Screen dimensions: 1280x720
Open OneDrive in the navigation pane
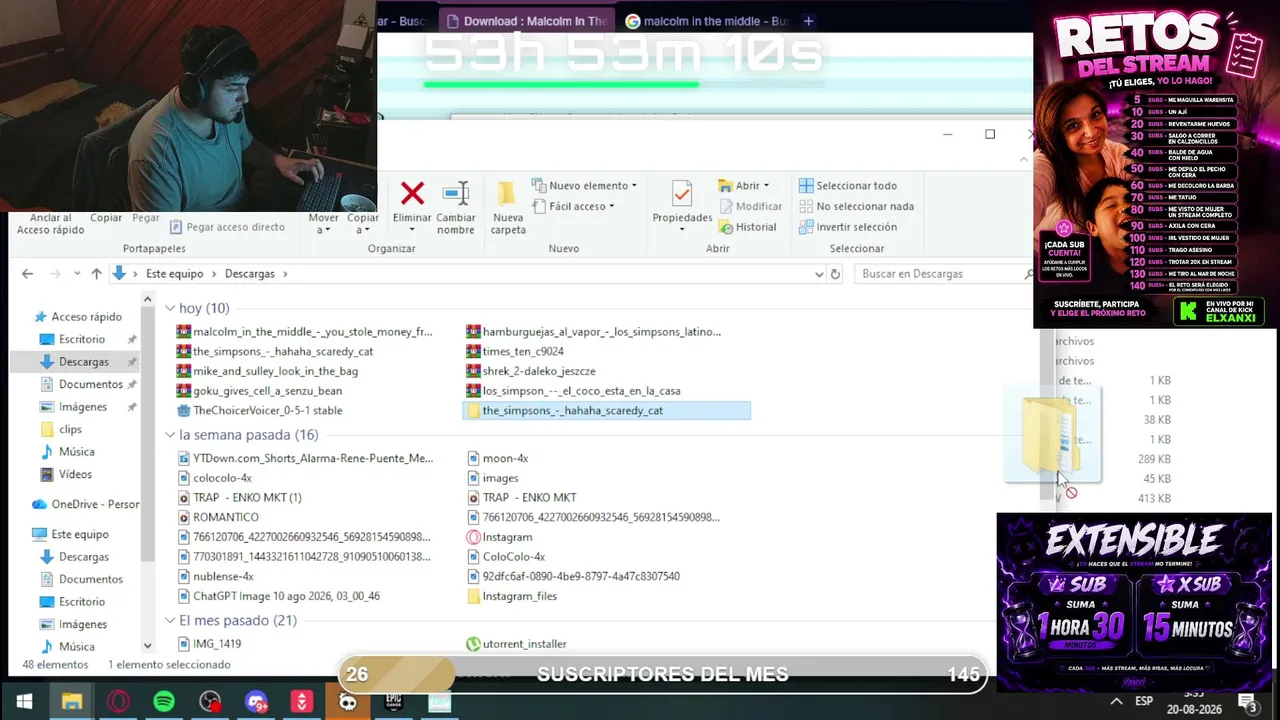tap(86, 505)
